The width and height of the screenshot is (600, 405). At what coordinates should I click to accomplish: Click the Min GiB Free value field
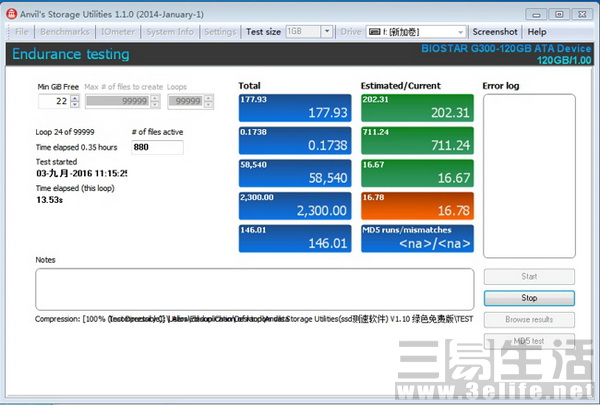tap(54, 101)
